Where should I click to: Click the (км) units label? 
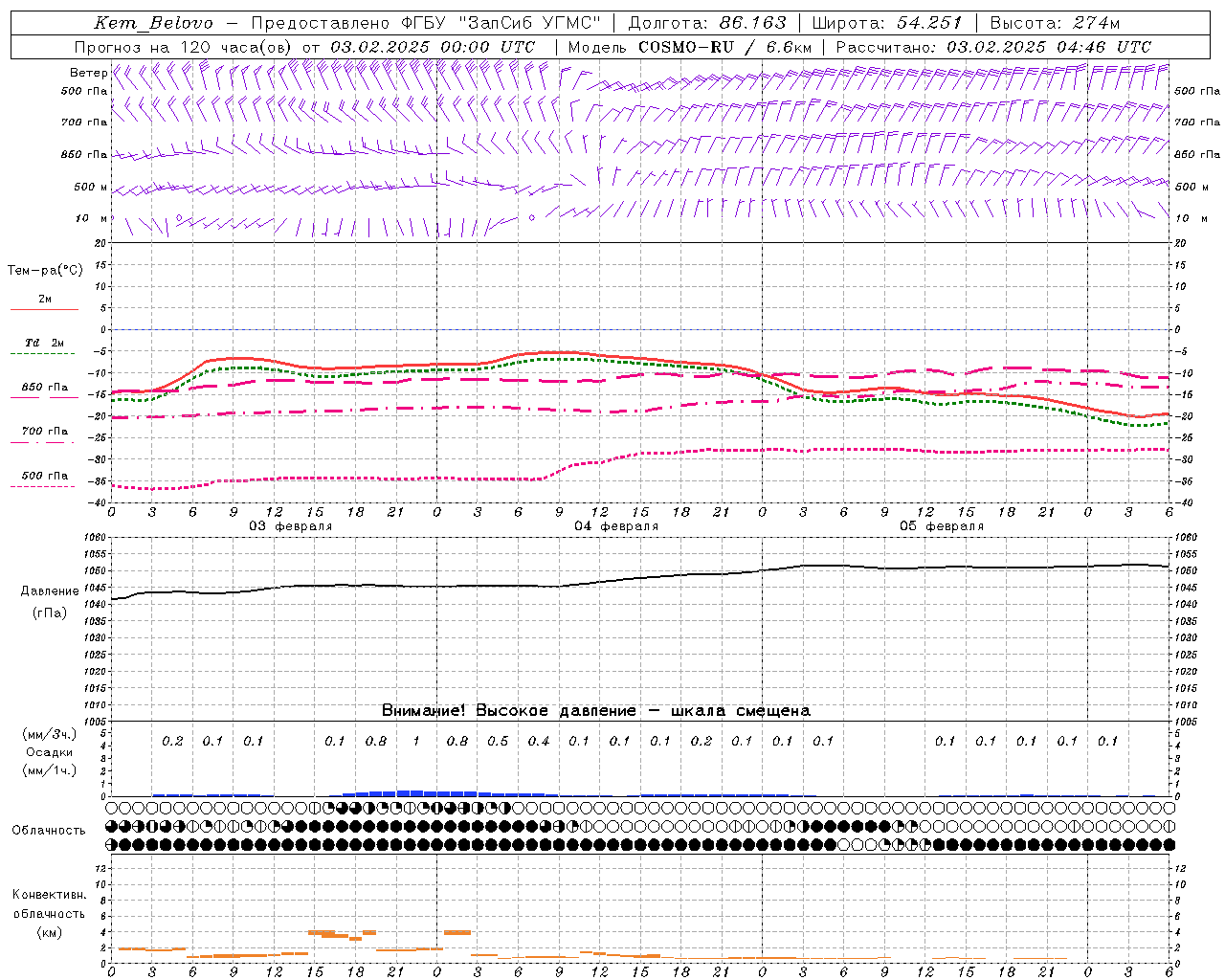click(x=50, y=932)
